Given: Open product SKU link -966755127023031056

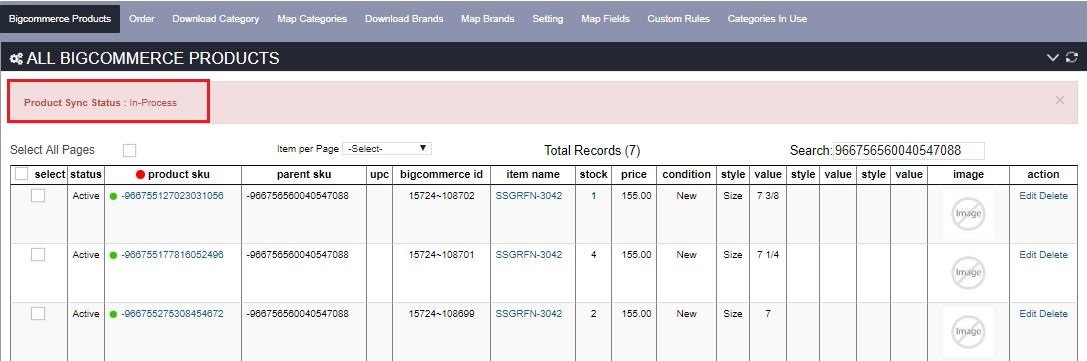Looking at the screenshot, I should pyautogui.click(x=172, y=196).
